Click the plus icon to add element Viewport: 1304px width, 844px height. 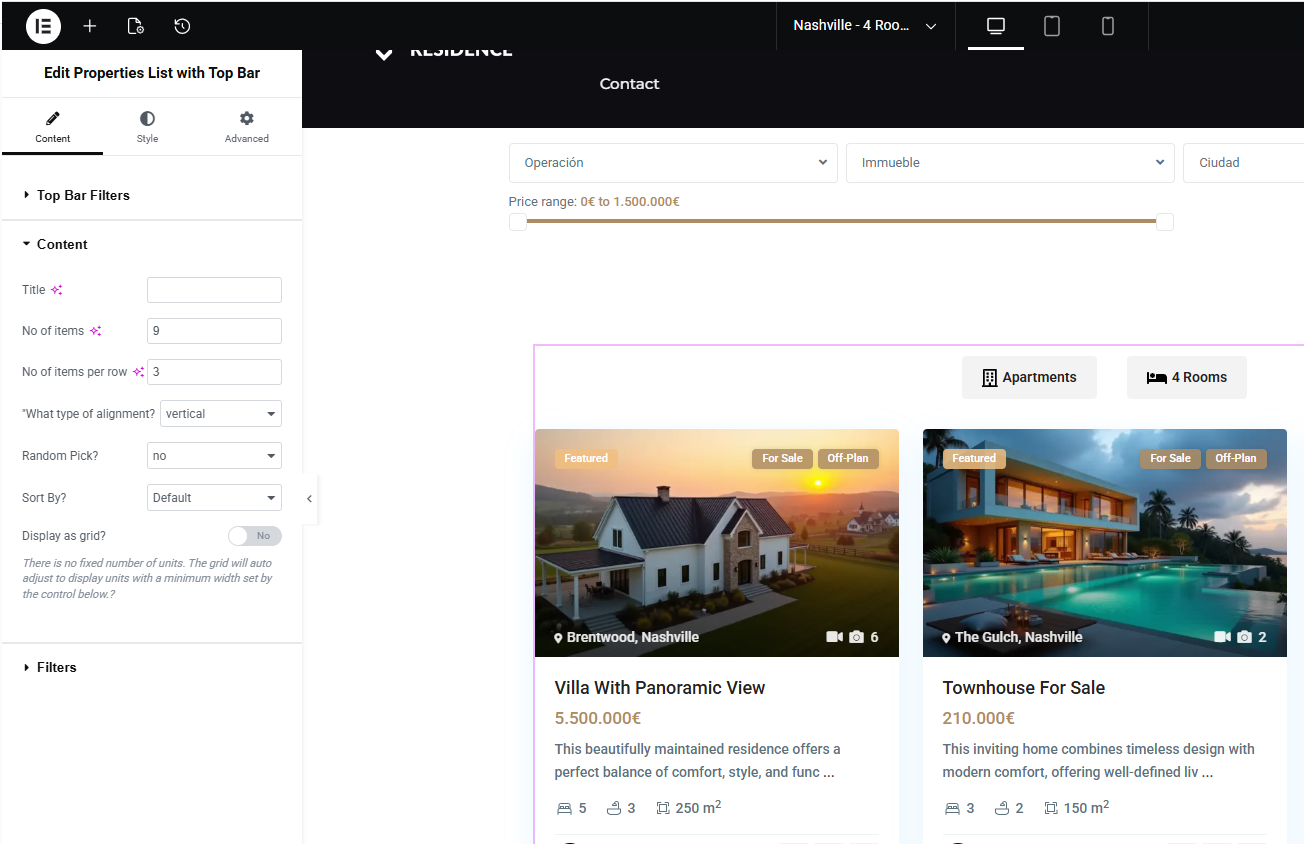point(90,26)
